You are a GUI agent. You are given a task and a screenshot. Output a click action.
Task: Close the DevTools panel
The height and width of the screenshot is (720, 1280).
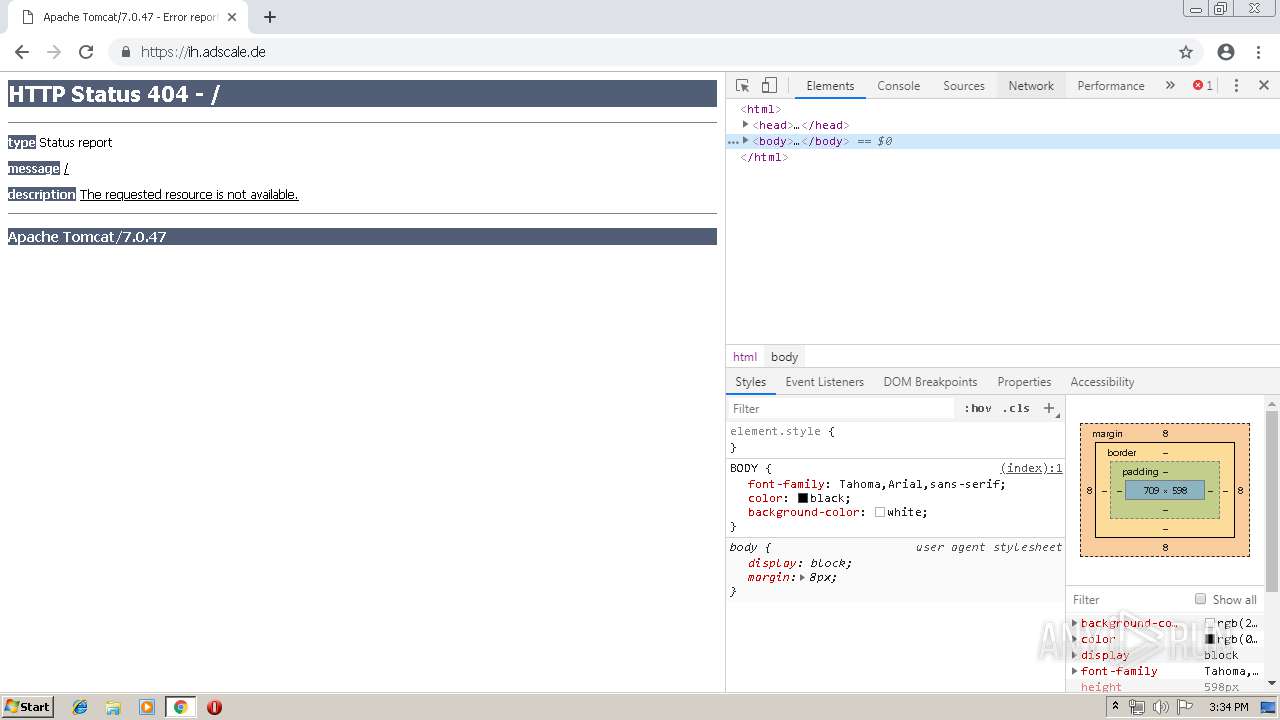click(1264, 86)
